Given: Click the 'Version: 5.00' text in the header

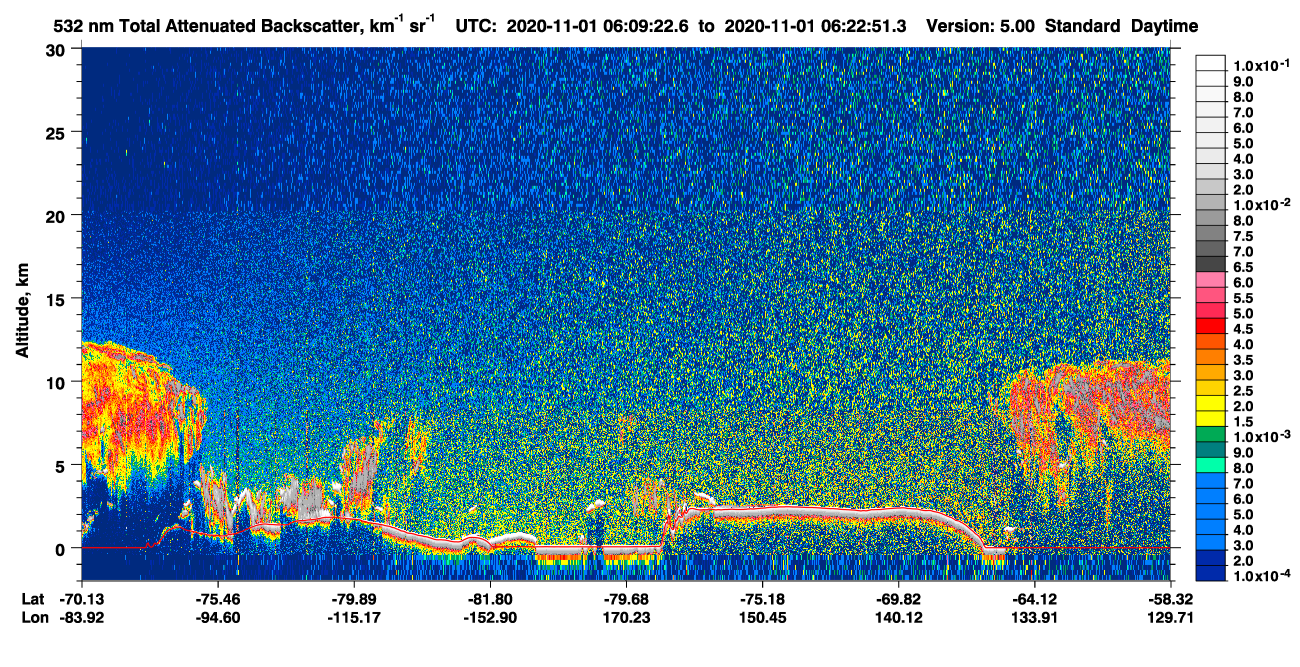Looking at the screenshot, I should (x=981, y=26).
